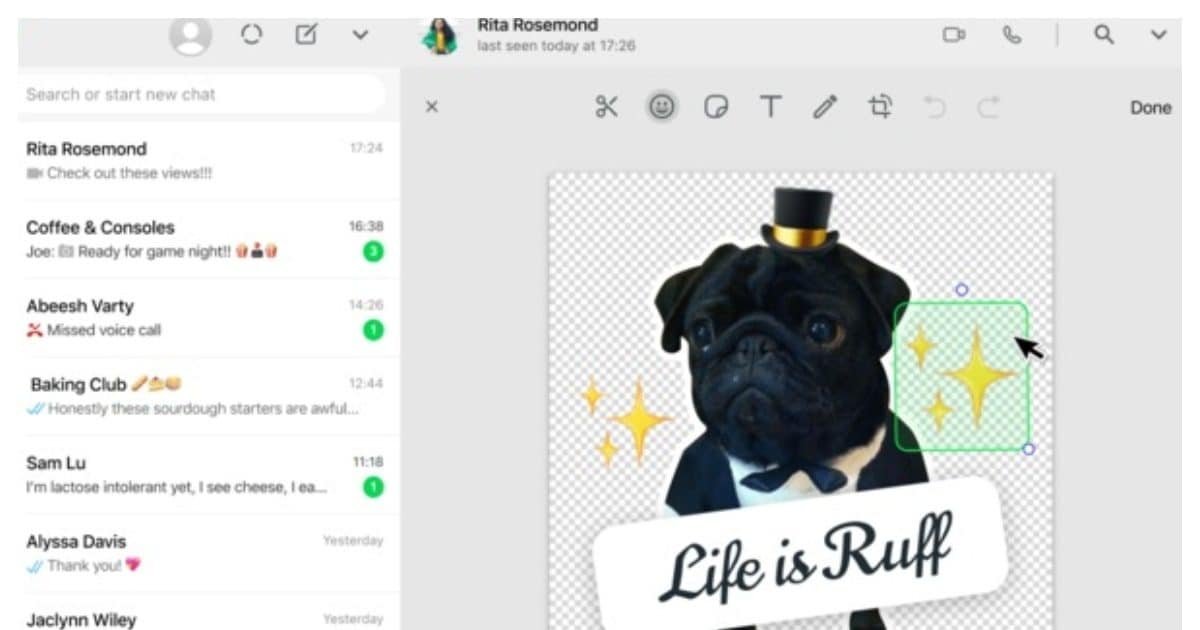This screenshot has height=630, width=1200.
Task: Open the Rita Rosemond chat
Action: click(209, 160)
